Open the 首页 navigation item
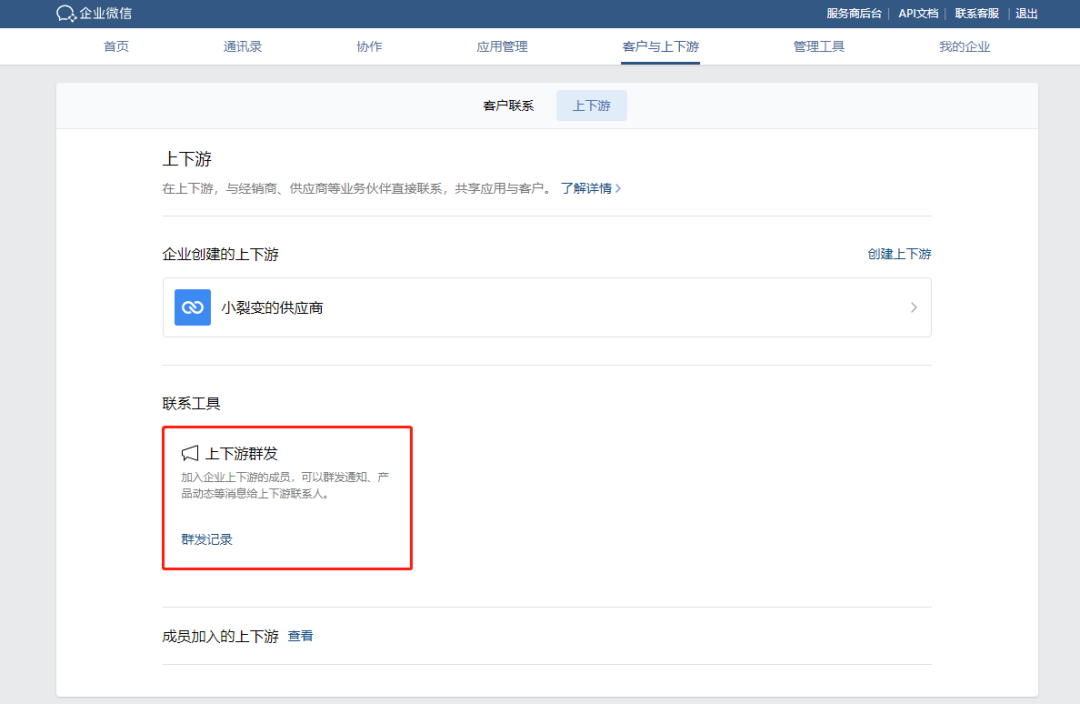 (115, 46)
